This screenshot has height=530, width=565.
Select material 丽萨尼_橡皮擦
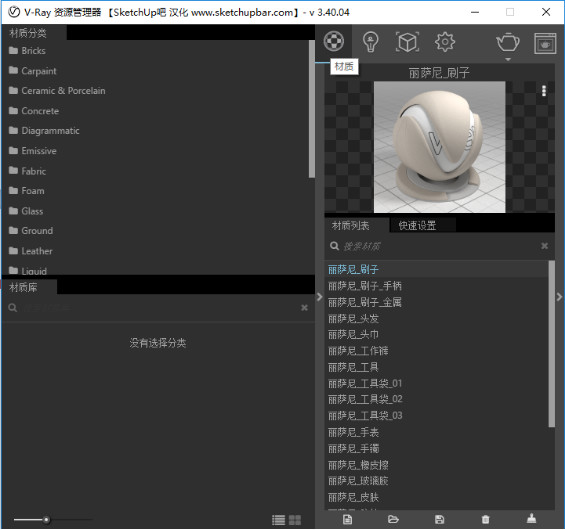436,465
